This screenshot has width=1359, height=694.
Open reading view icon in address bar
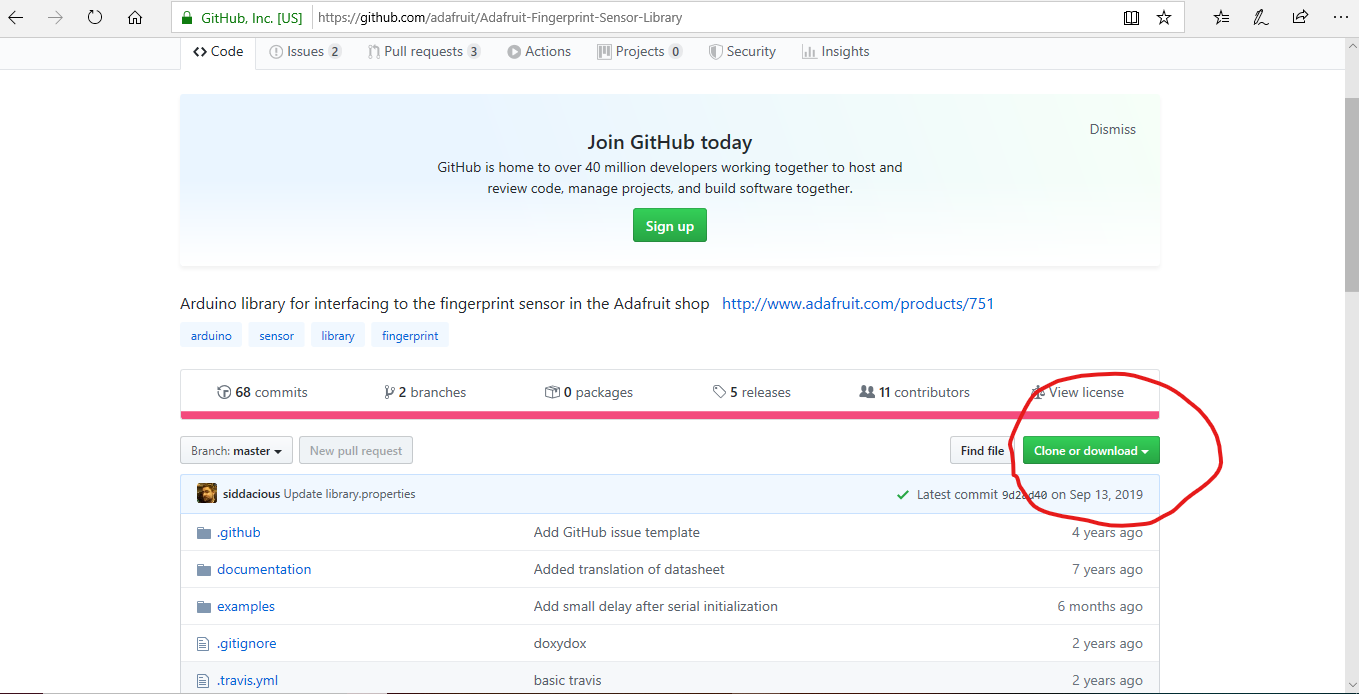point(1131,18)
